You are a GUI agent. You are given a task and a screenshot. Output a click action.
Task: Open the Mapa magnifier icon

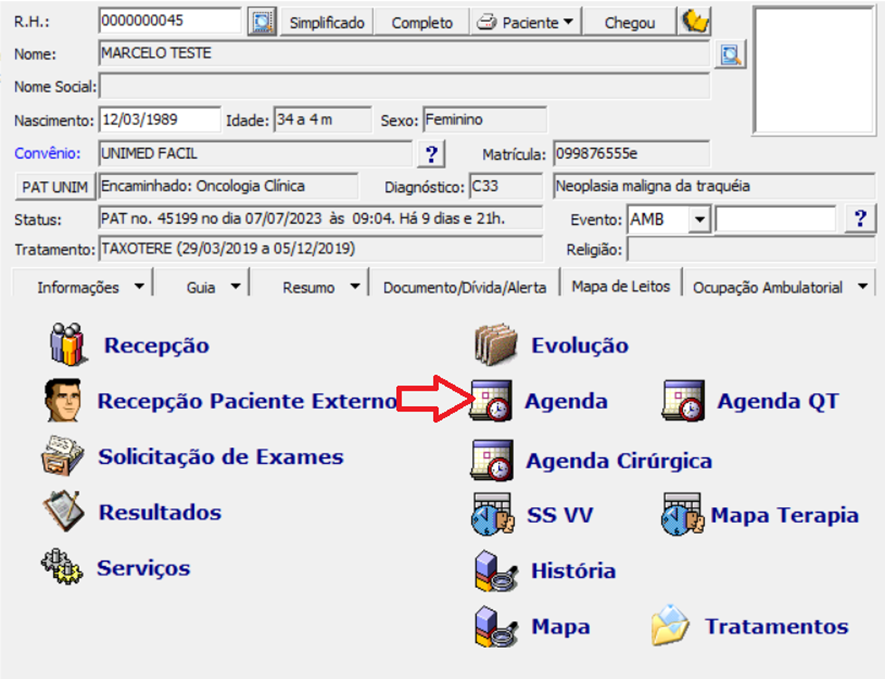[x=496, y=626]
